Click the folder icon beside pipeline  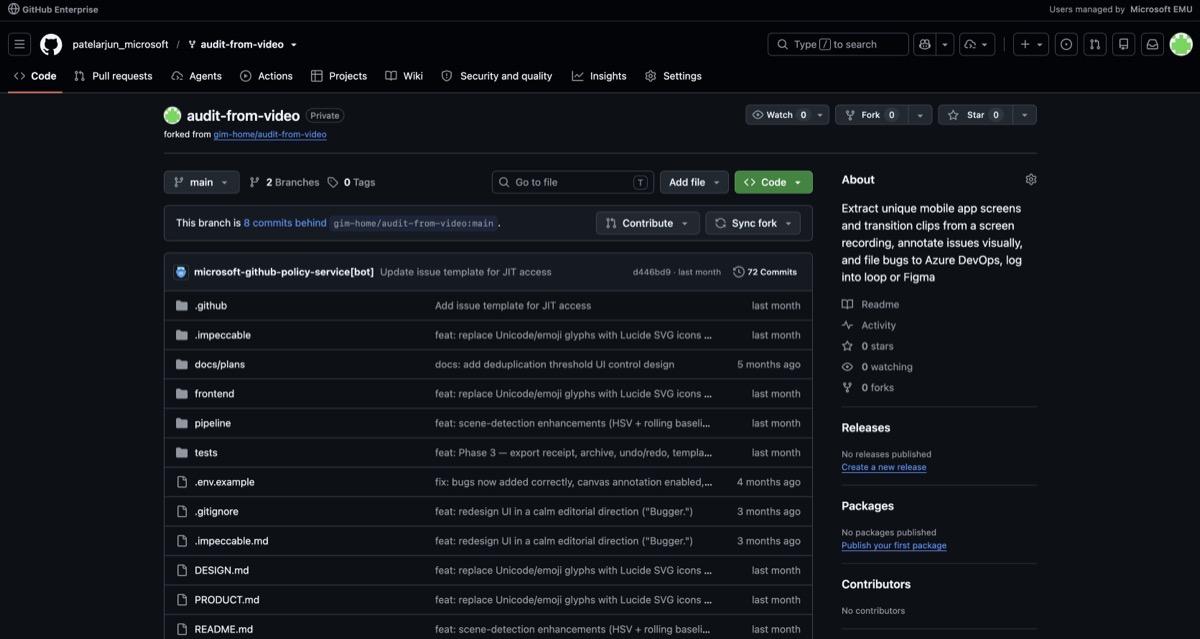click(182, 423)
